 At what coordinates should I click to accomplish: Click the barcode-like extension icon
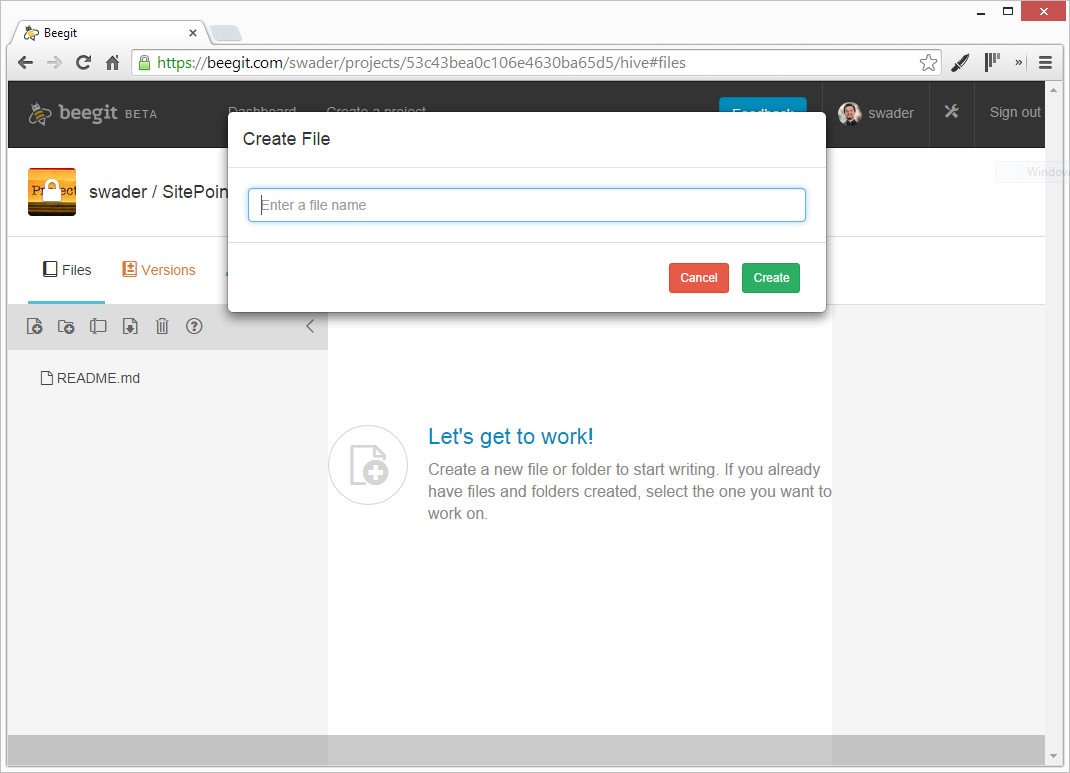(992, 63)
